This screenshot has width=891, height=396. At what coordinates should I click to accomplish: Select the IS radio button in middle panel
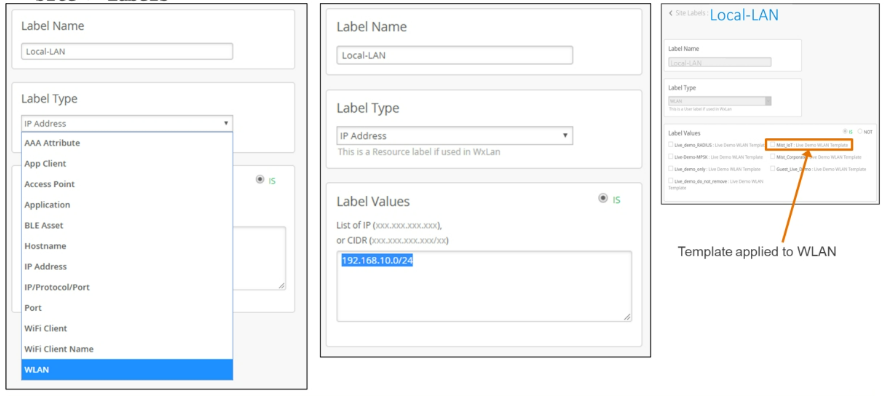click(x=603, y=198)
